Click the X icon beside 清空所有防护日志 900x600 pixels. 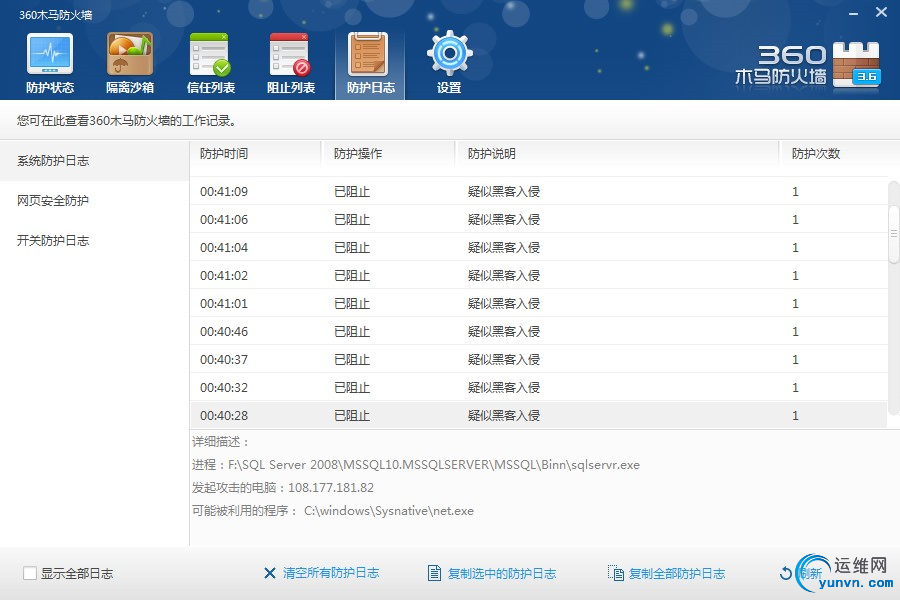tap(269, 573)
